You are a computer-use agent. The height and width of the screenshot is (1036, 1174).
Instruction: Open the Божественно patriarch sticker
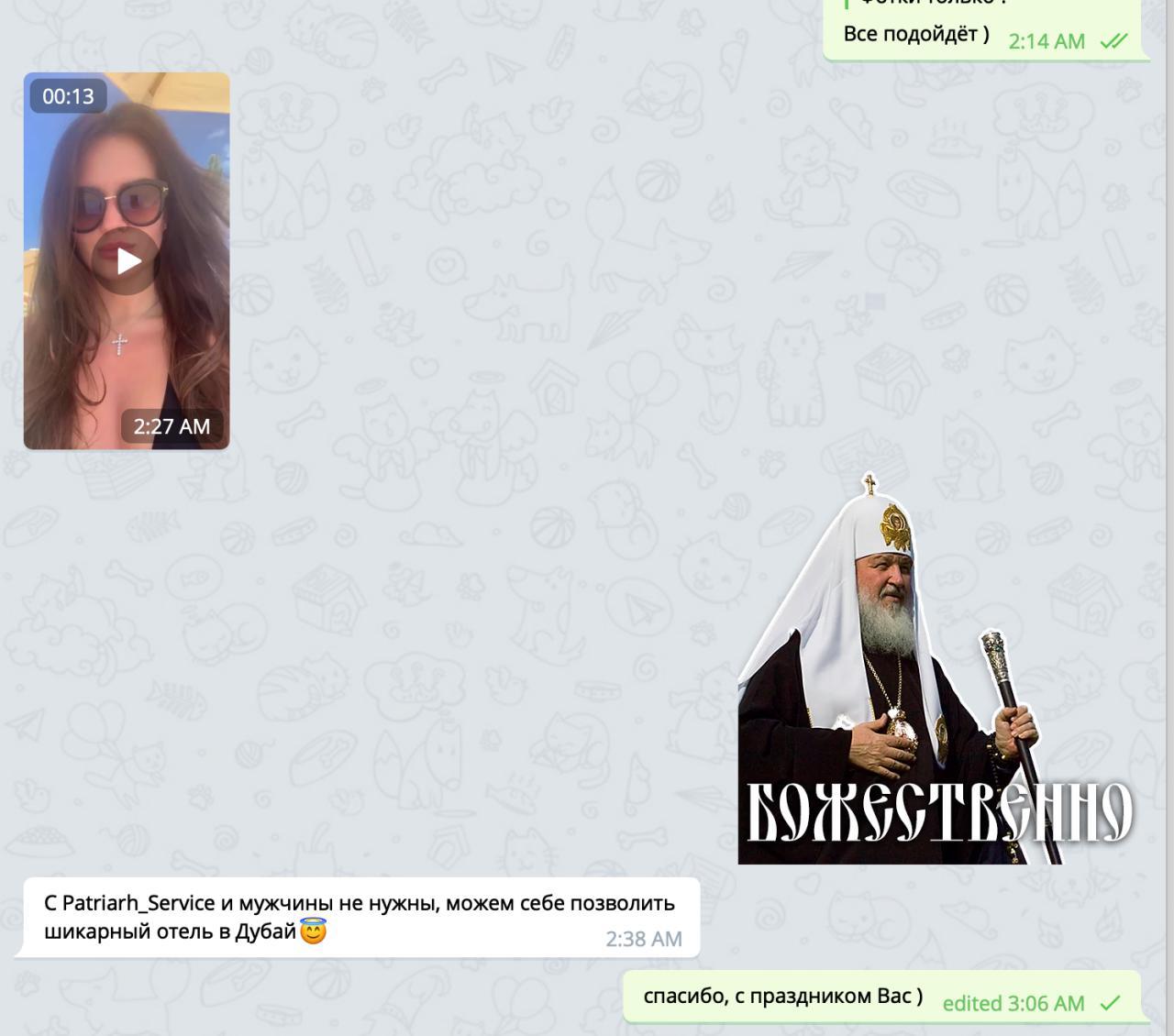click(936, 669)
